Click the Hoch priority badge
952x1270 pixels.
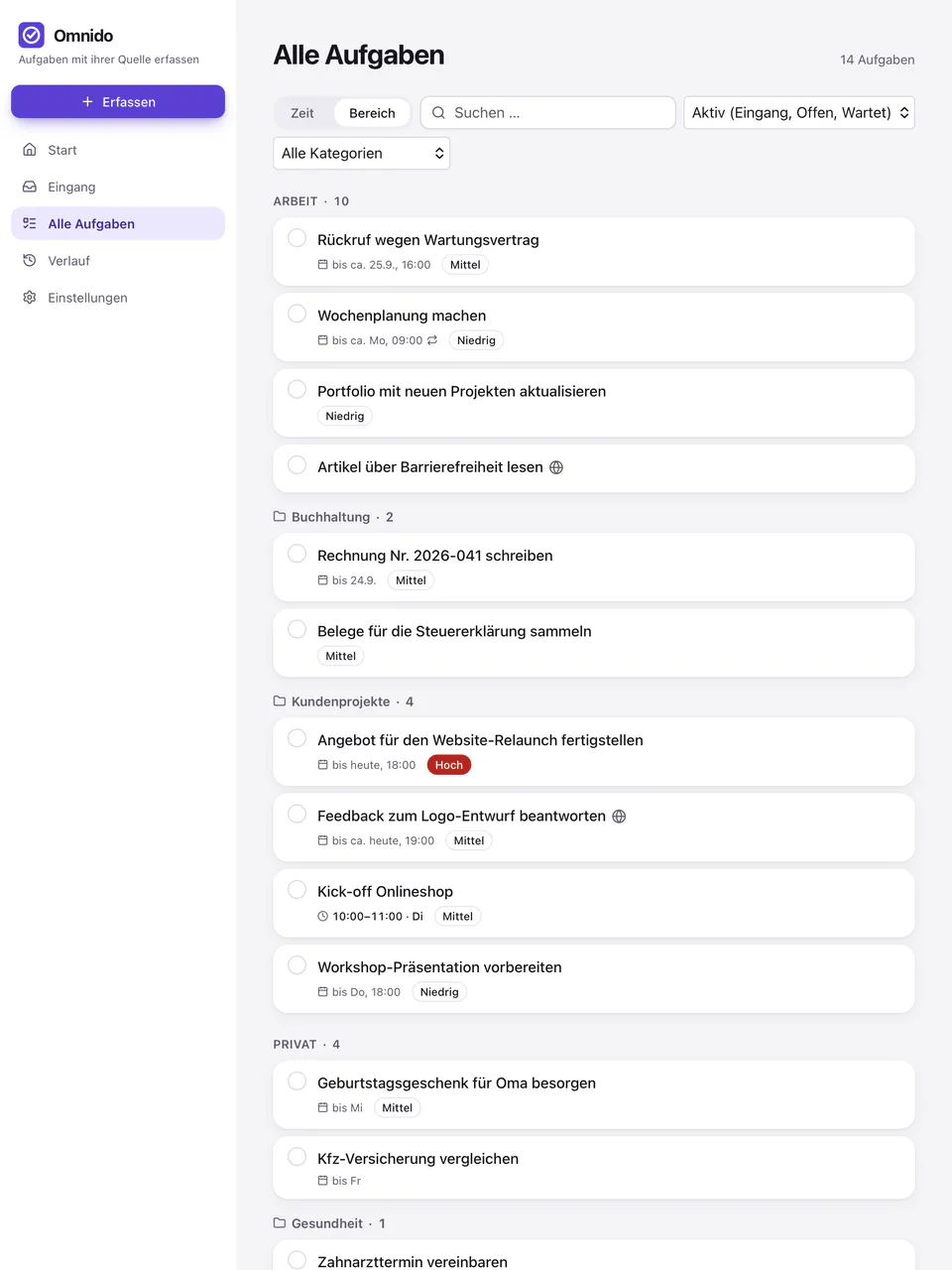pyautogui.click(x=449, y=765)
